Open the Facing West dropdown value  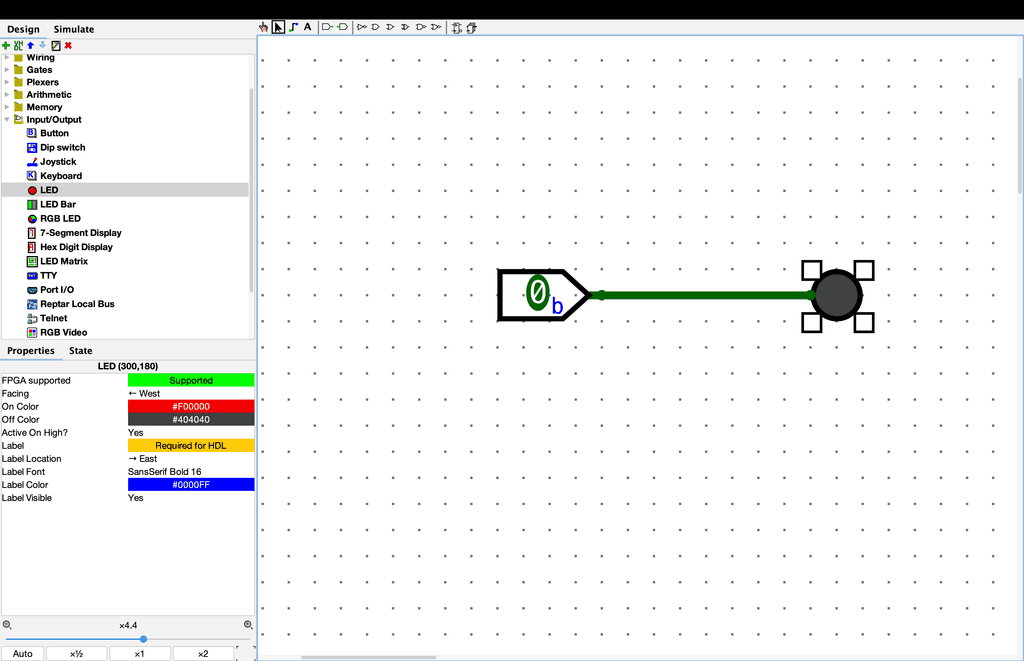point(190,394)
